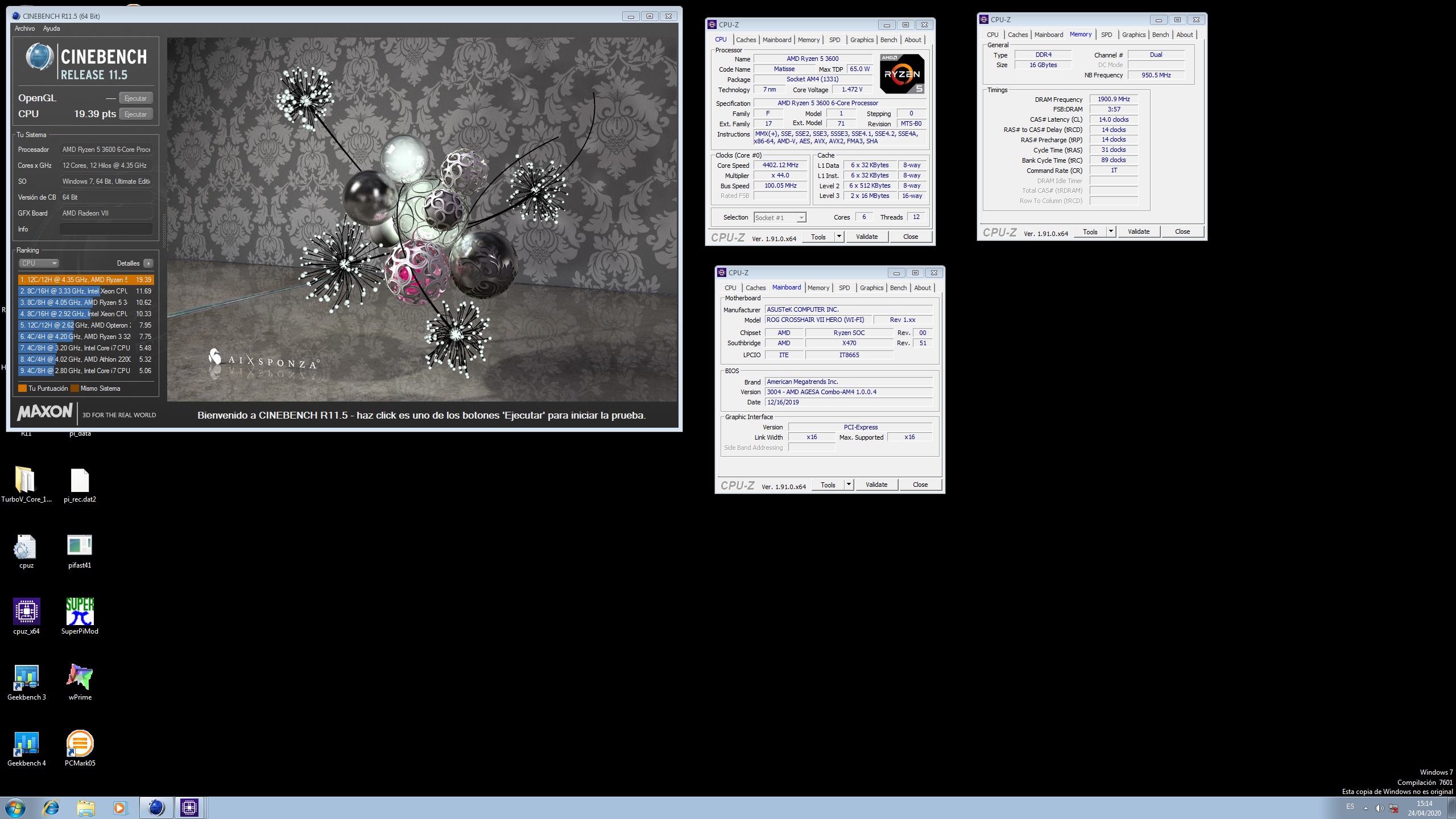Image resolution: width=1456 pixels, height=819 pixels.
Task: Expand Detalles arrow in Ranking panel
Action: (148, 263)
